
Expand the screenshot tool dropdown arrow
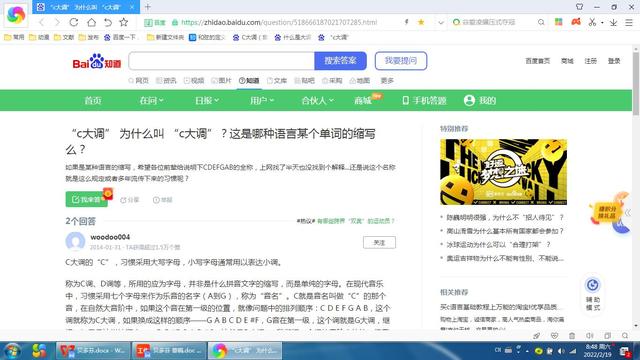point(602,23)
